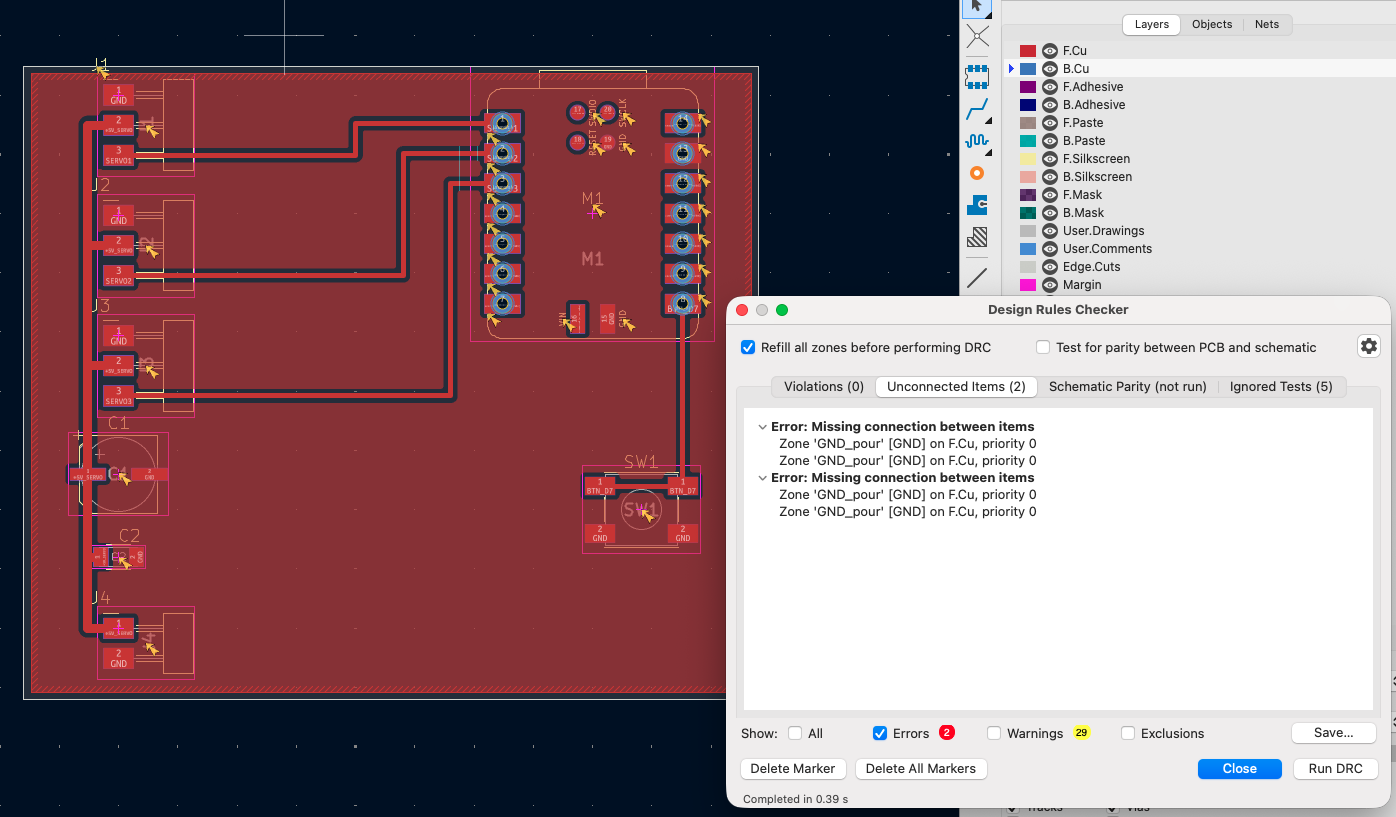The height and width of the screenshot is (817, 1396).
Task: Click the Delete All Markers button
Action: coord(921,768)
